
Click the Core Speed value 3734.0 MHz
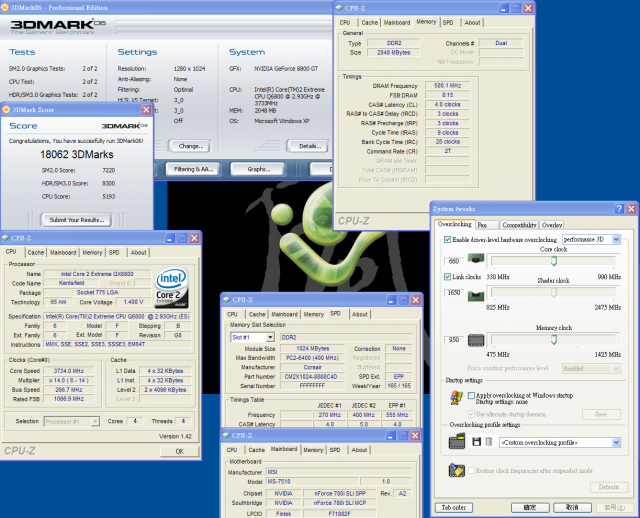coord(69,371)
